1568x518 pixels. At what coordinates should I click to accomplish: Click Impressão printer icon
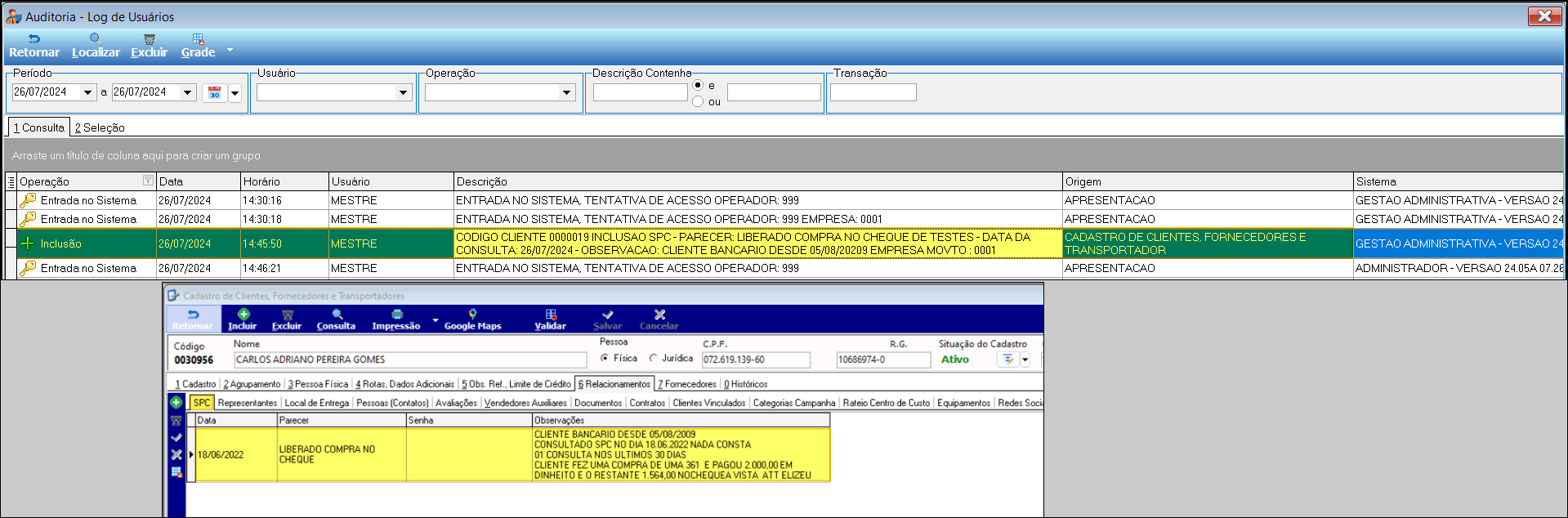397,315
